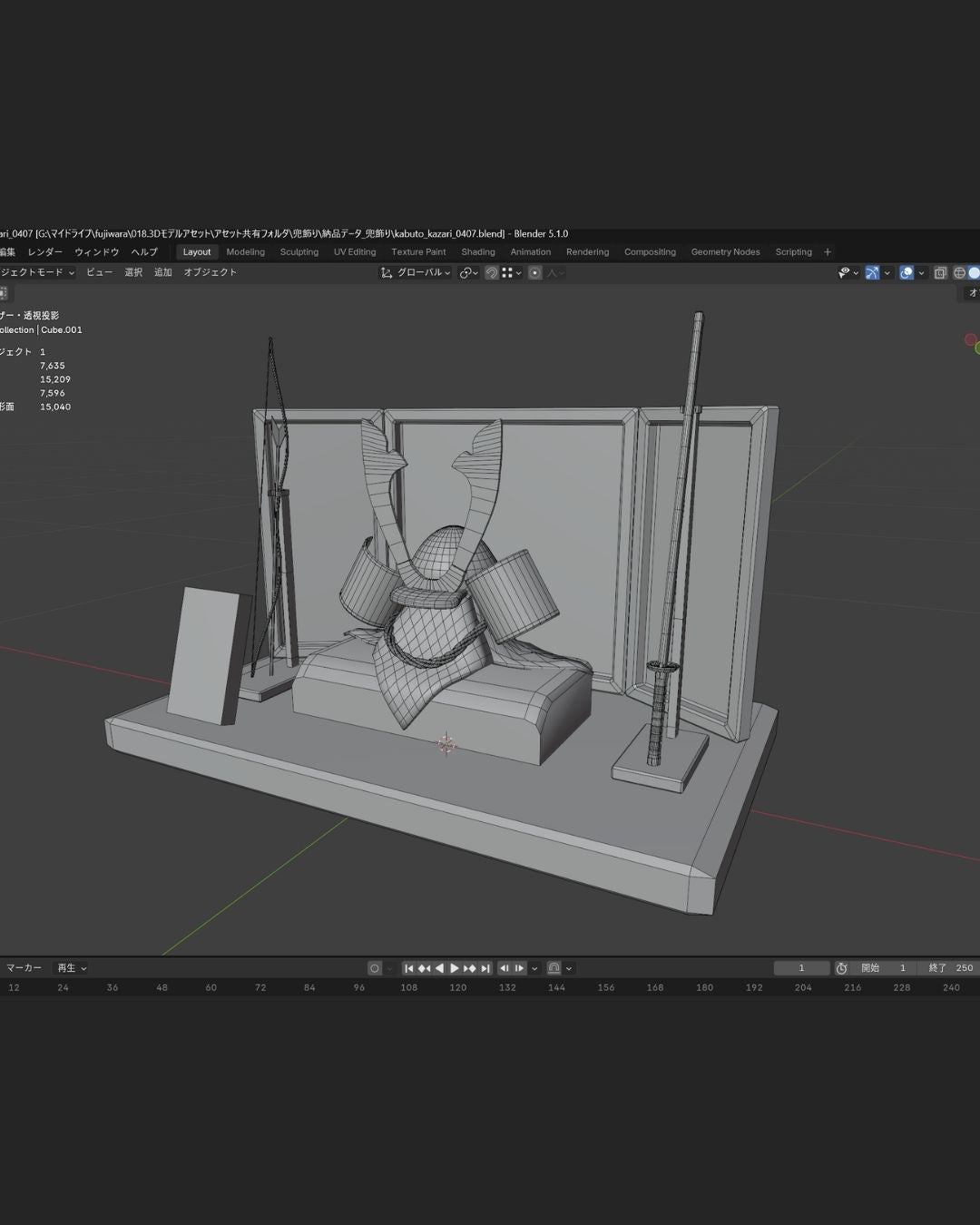Step forward one frame in timeline
The image size is (980, 1225).
(520, 968)
